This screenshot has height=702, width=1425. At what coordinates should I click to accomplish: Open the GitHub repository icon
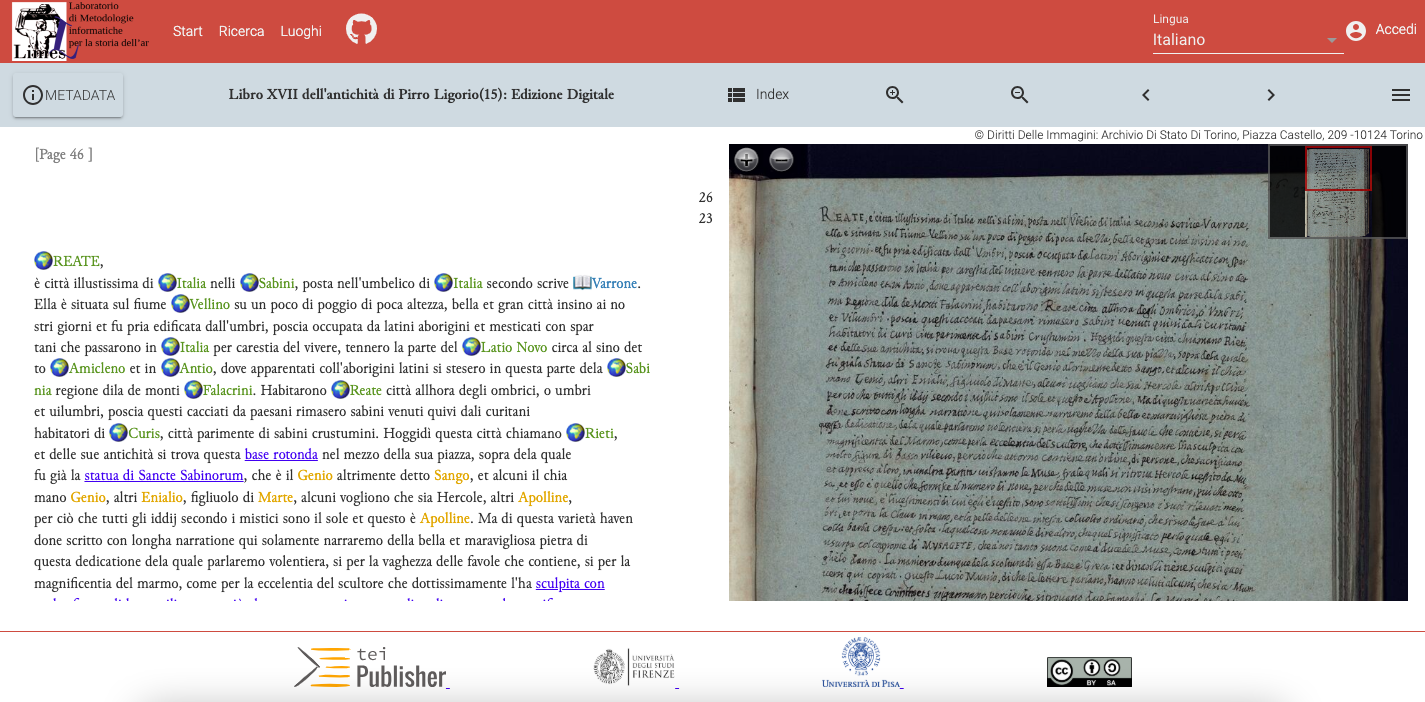[361, 30]
